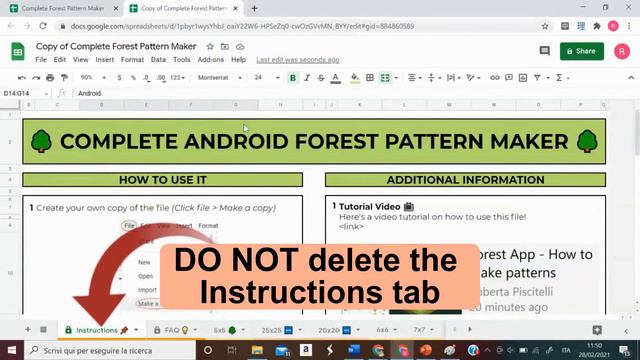
Task: Toggle merge cells
Action: click(x=385, y=78)
